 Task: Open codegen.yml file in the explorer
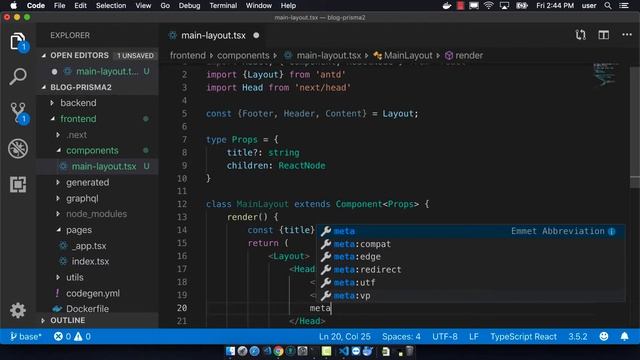[93, 293]
